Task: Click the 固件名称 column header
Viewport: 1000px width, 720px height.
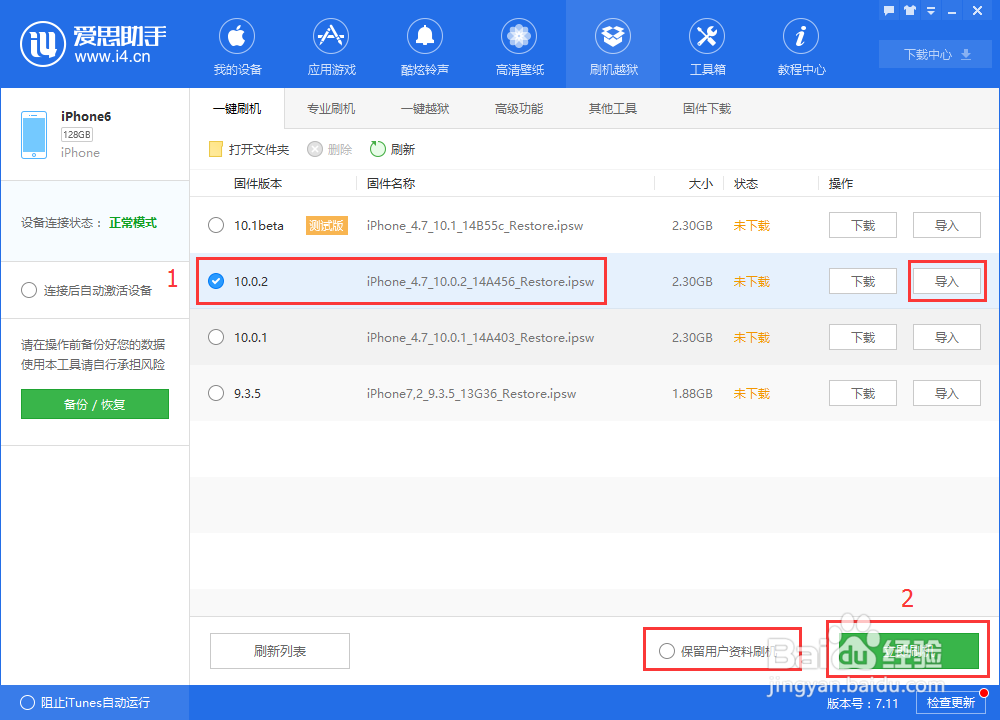Action: pos(391,184)
